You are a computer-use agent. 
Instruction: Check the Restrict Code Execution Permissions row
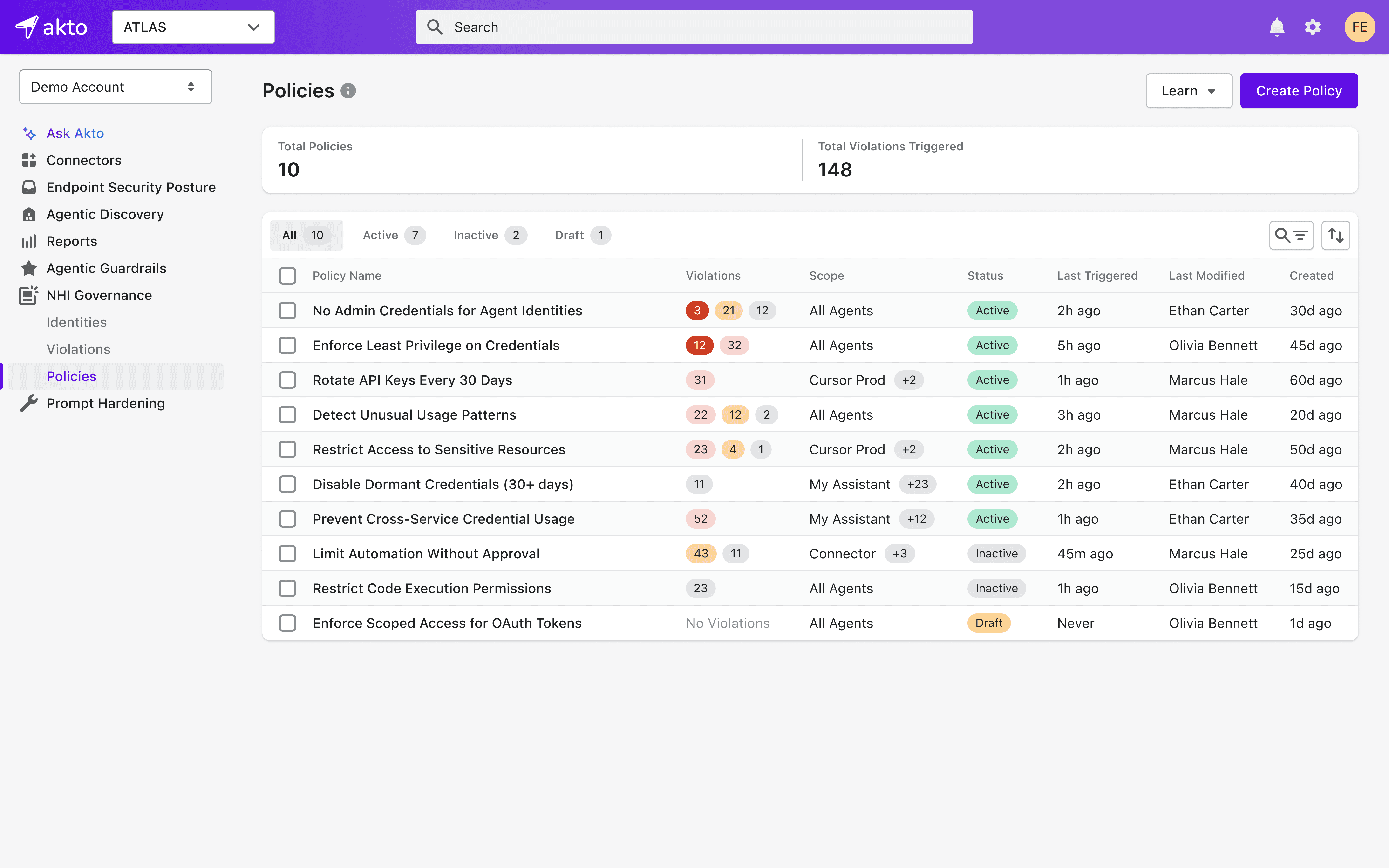[287, 588]
